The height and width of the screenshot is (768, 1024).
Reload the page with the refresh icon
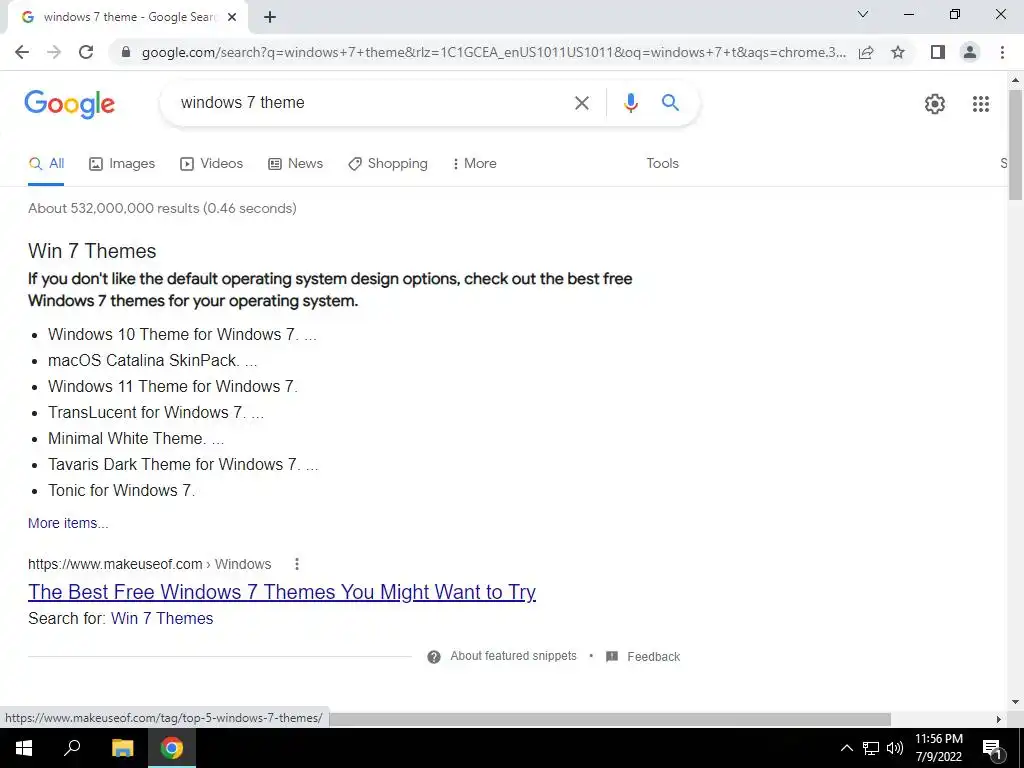tap(86, 52)
